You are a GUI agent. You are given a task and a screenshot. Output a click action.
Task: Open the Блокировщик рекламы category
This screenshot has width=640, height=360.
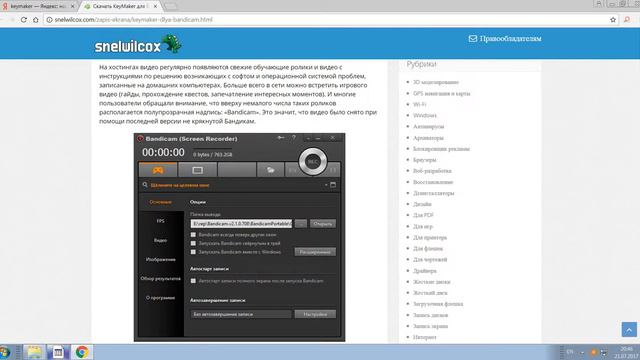(x=441, y=149)
